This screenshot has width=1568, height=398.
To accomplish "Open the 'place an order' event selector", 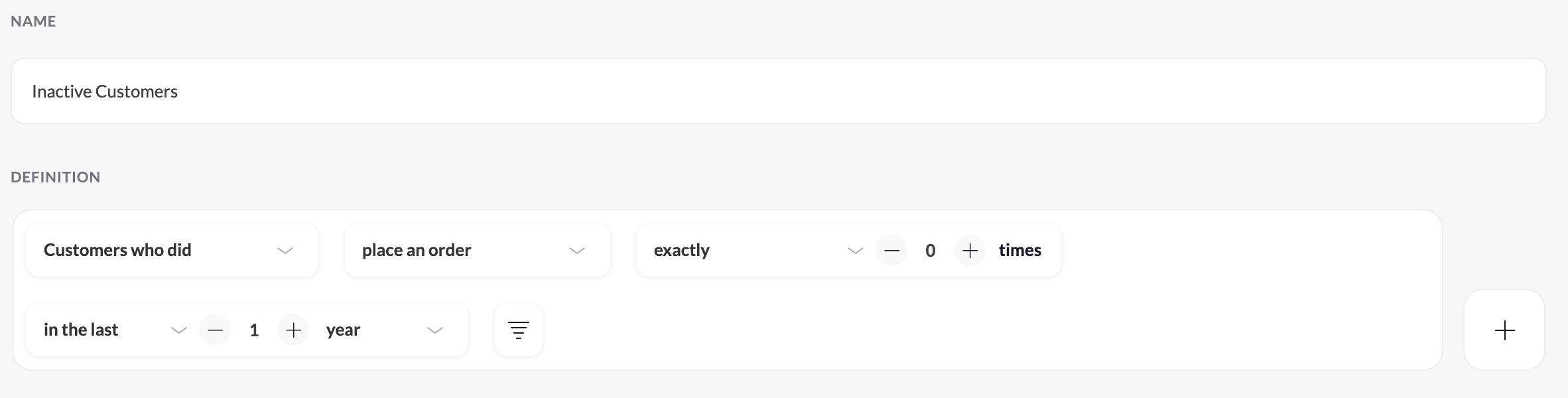I will [x=476, y=250].
